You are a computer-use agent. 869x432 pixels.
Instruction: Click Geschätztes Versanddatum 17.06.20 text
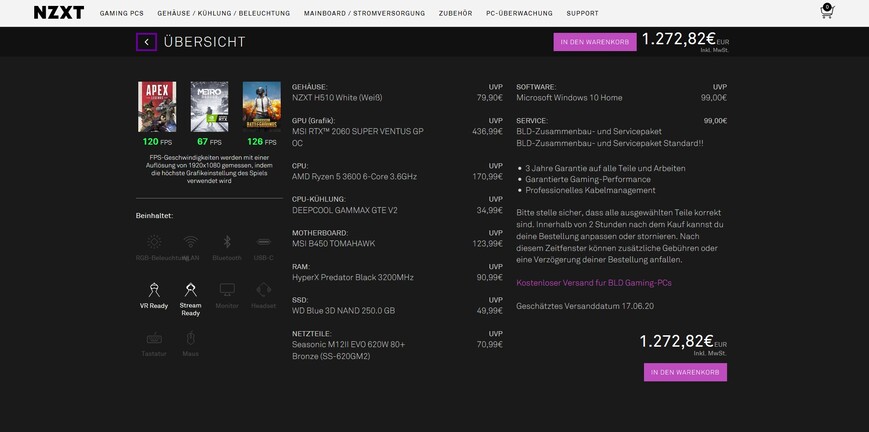(585, 306)
